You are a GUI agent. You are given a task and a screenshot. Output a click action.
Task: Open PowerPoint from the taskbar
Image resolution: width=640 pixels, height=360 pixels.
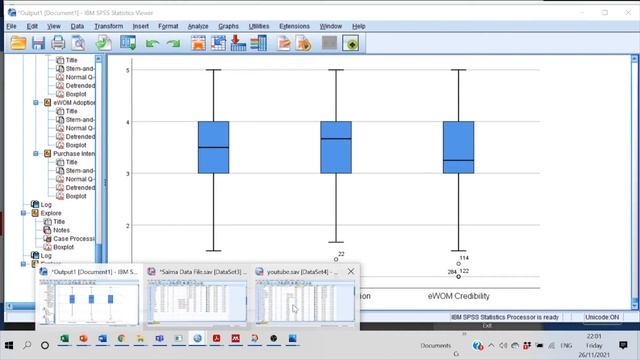coord(83,339)
